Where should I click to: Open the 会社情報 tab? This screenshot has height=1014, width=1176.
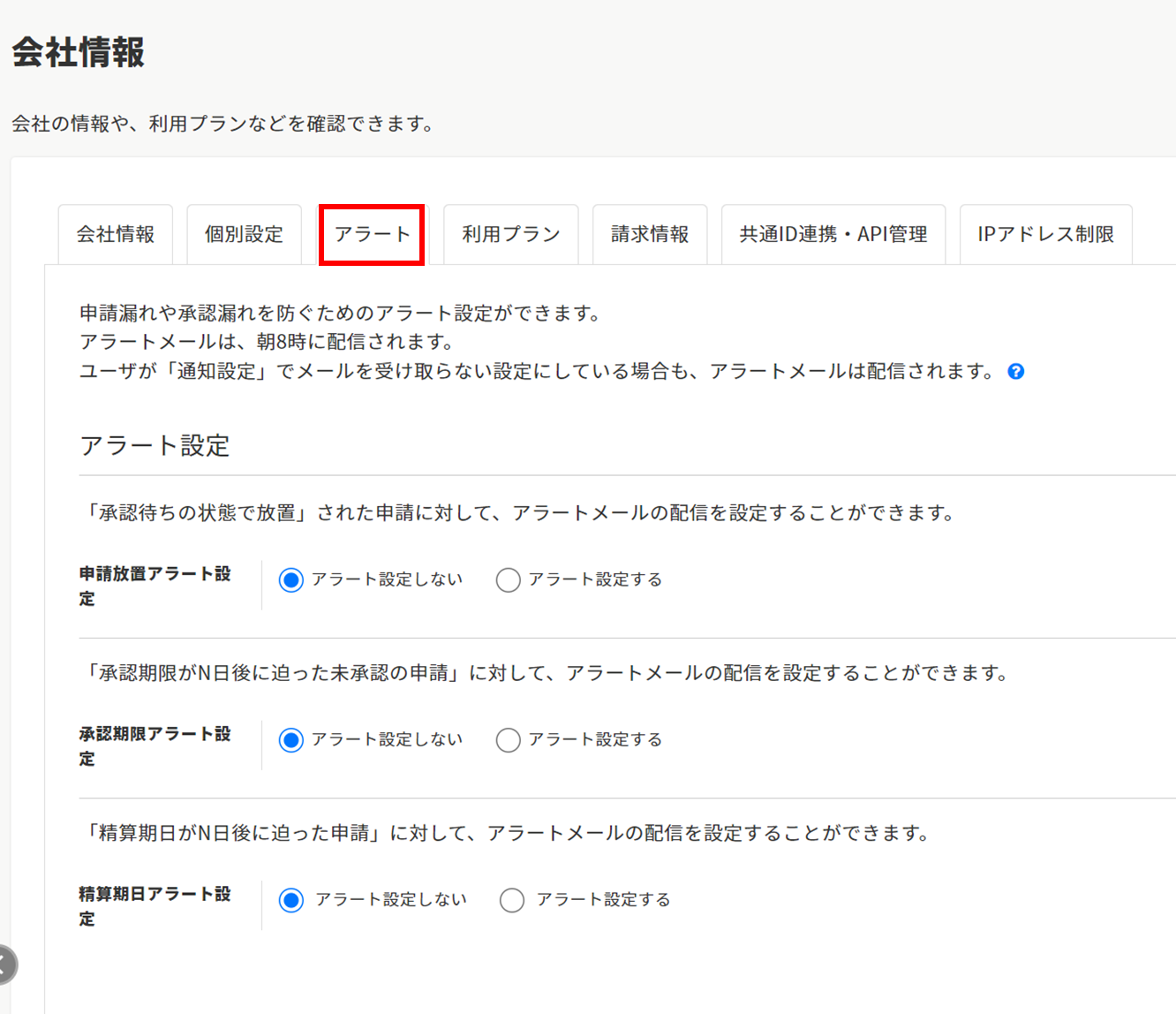pos(116,234)
